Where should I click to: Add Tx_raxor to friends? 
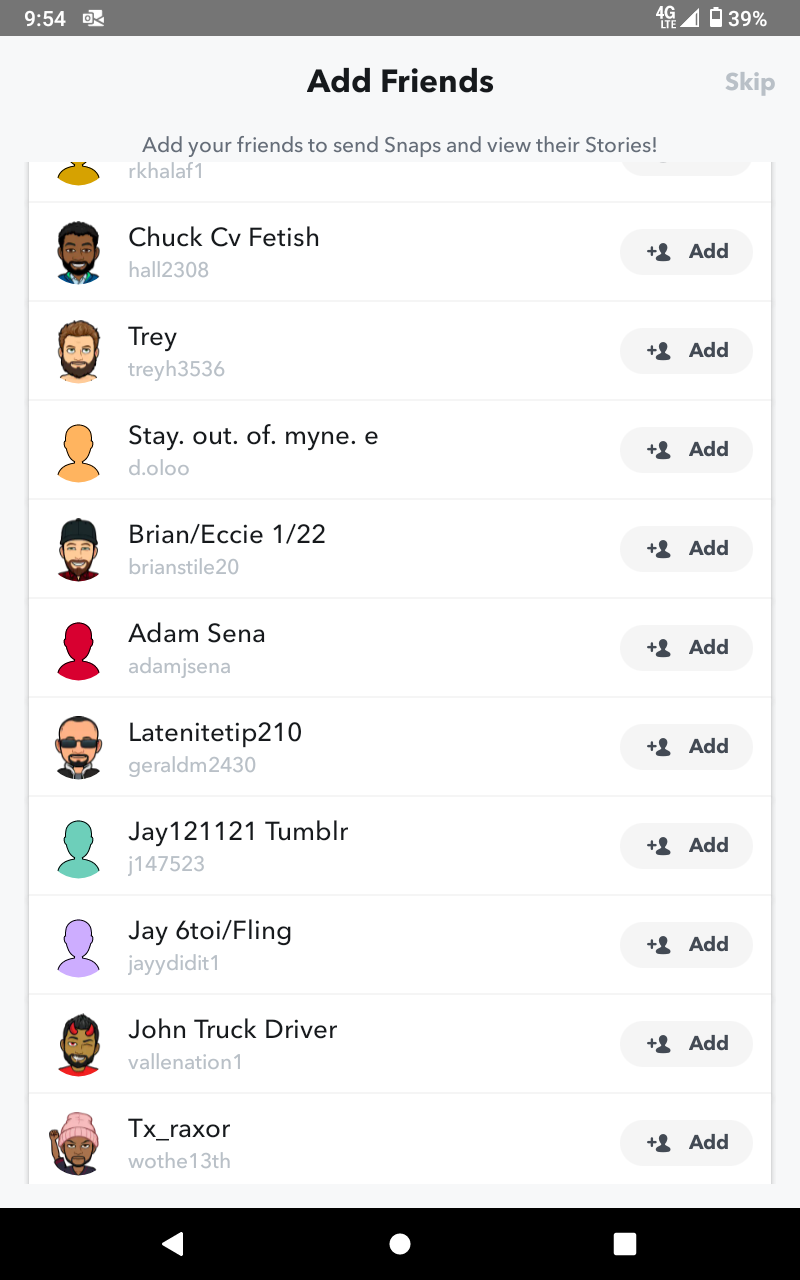(x=686, y=1143)
